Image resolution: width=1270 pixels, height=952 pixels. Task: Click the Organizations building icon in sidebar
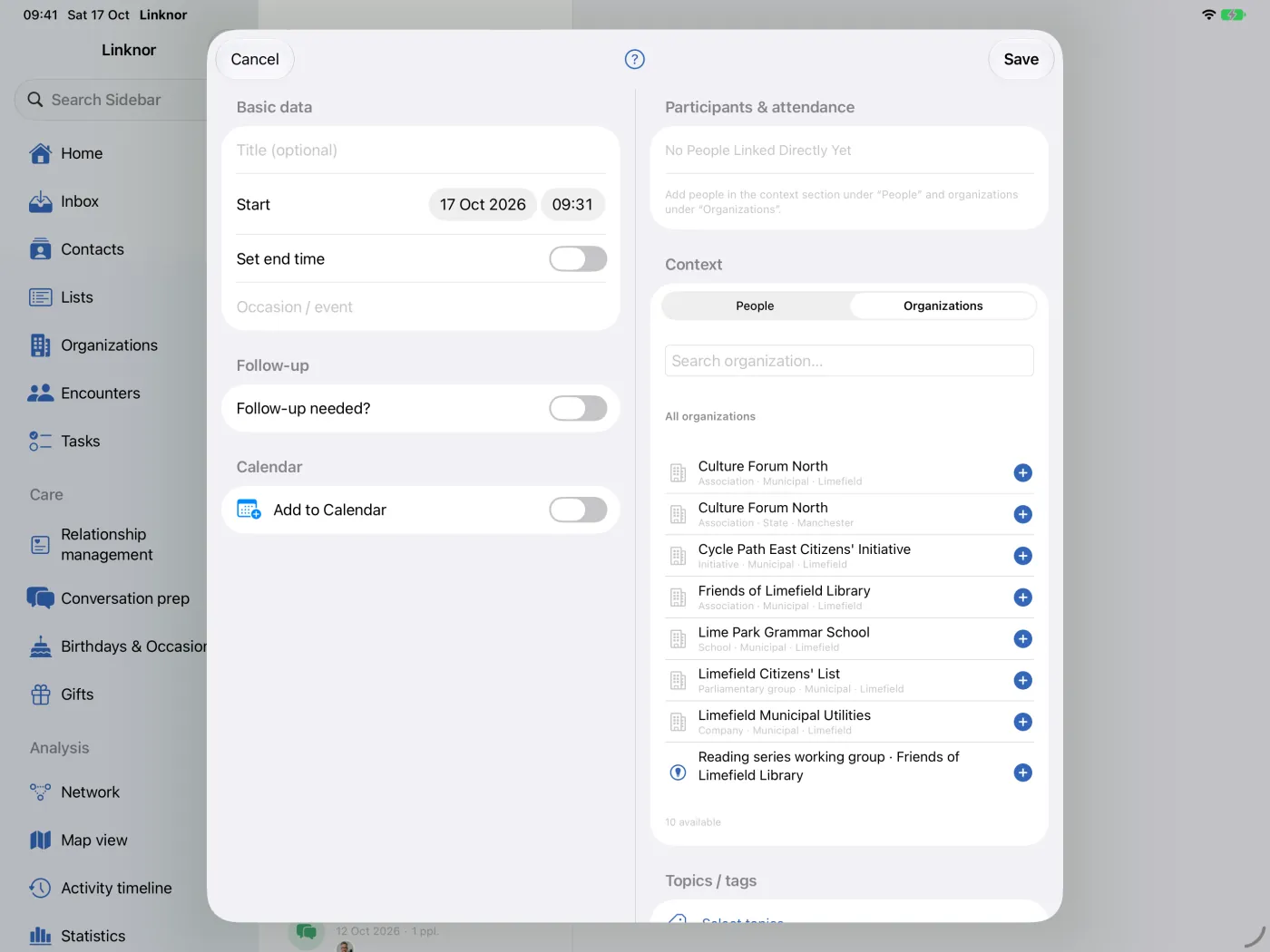tap(41, 345)
